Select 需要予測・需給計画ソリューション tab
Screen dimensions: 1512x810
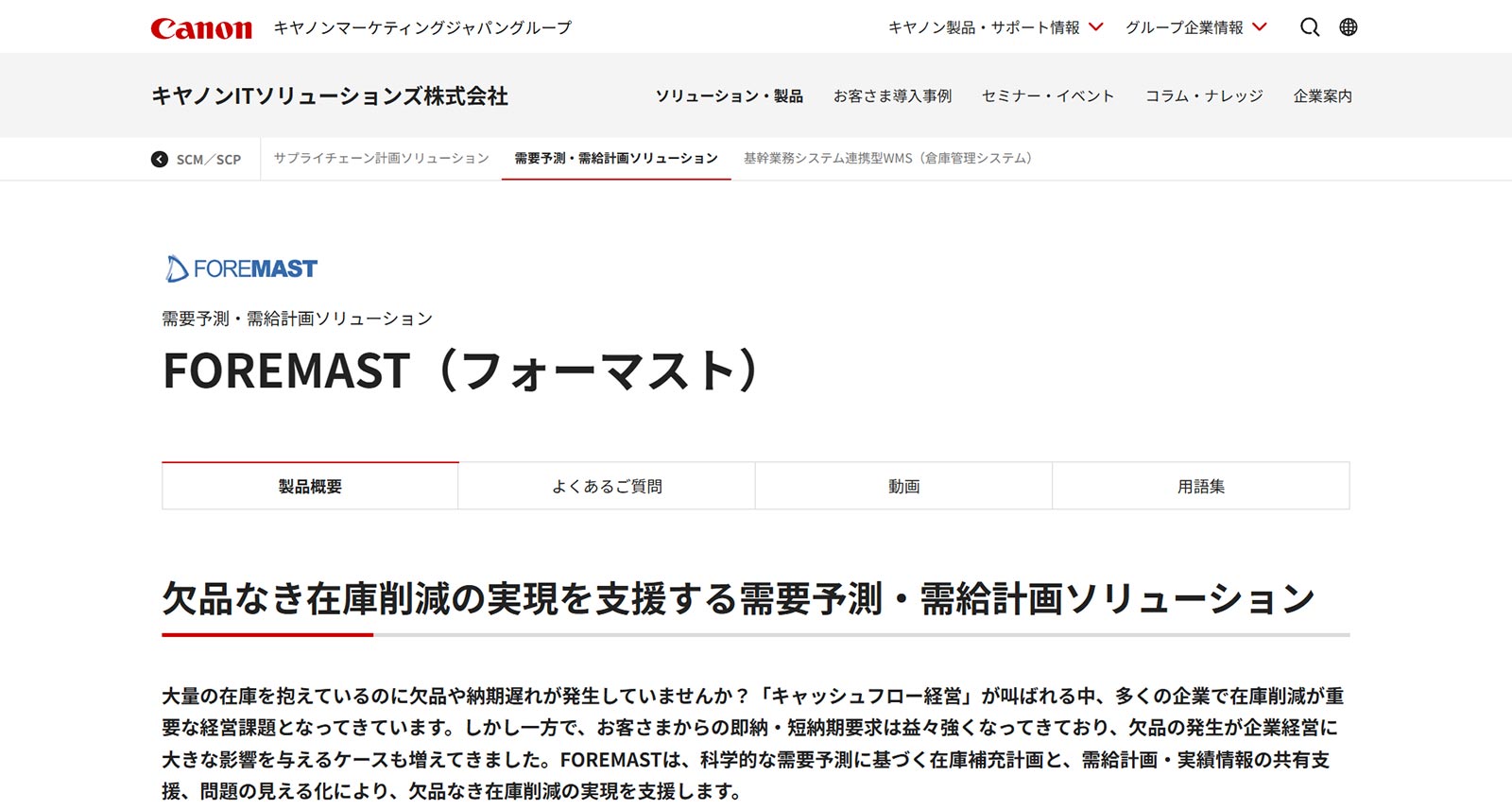[x=616, y=158]
